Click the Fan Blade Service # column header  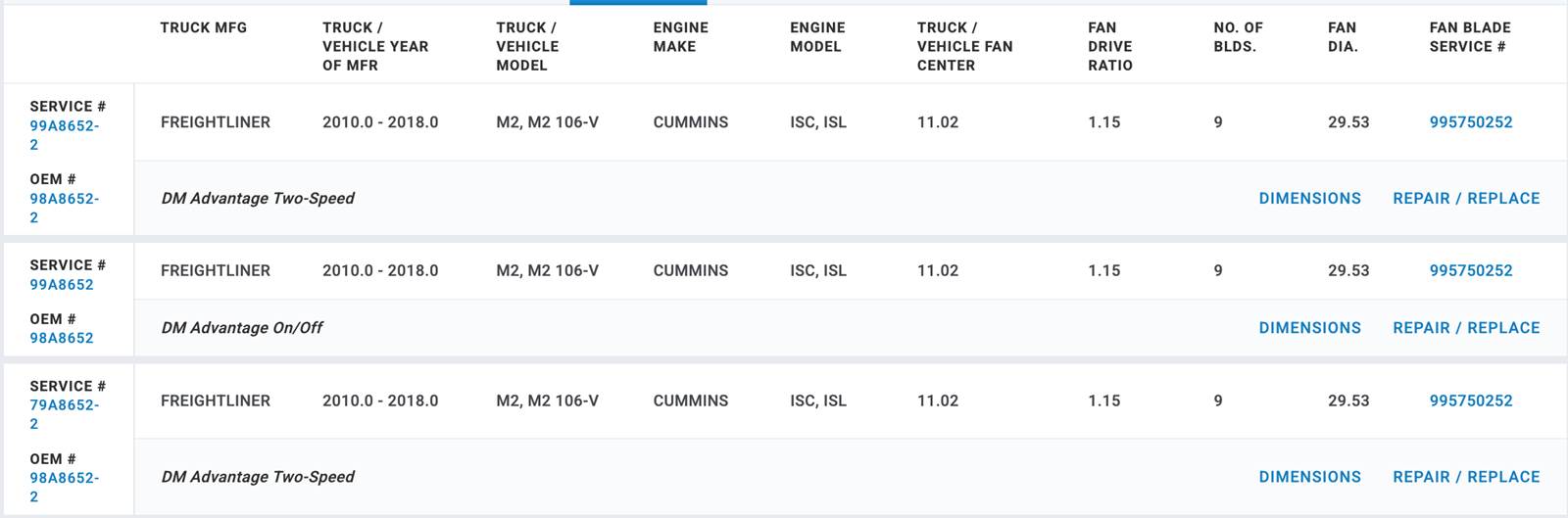pos(1470,37)
